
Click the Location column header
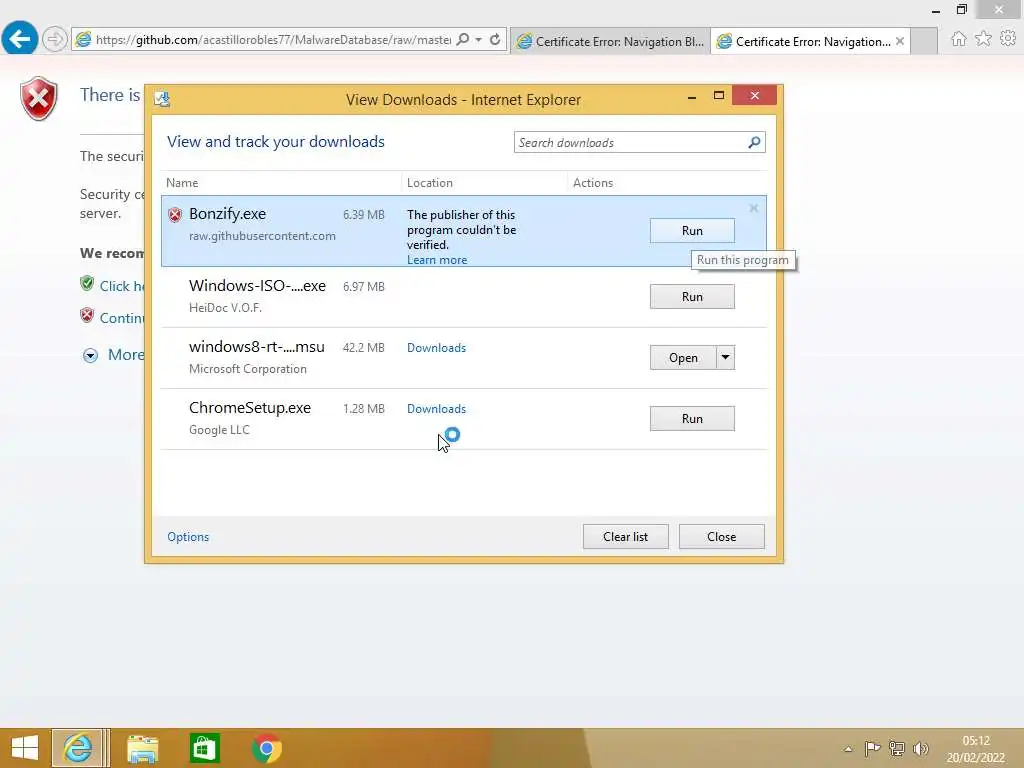tap(430, 183)
